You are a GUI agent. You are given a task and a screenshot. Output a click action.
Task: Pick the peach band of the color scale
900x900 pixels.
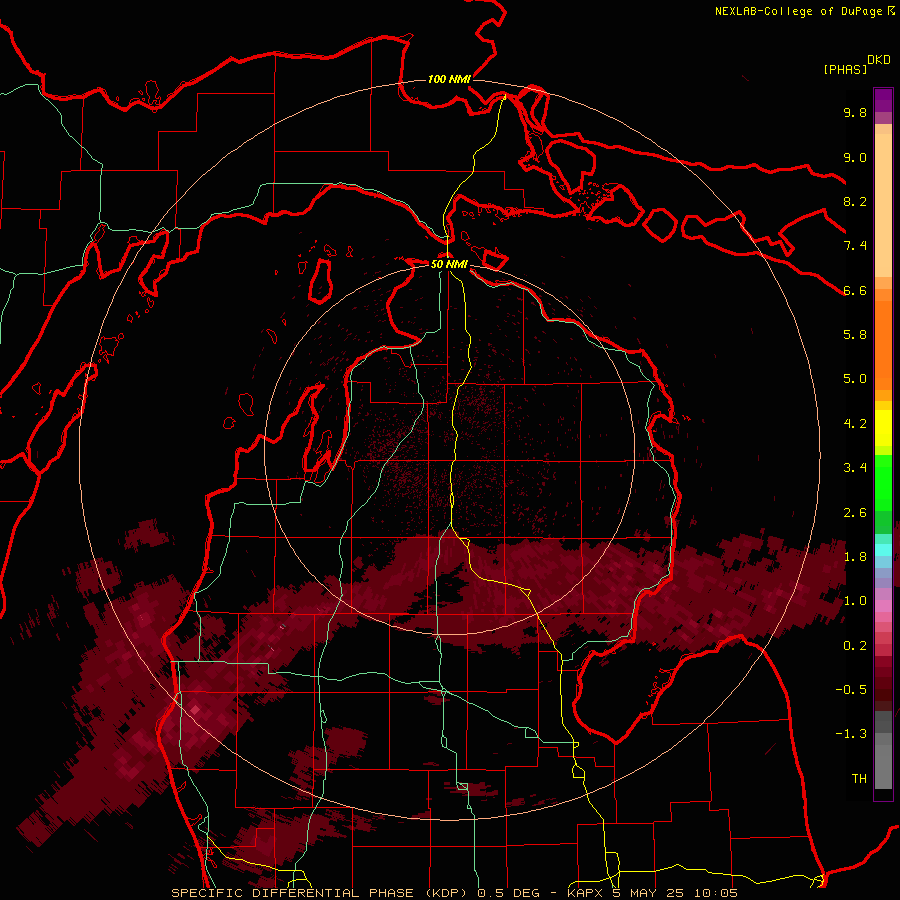(x=883, y=207)
